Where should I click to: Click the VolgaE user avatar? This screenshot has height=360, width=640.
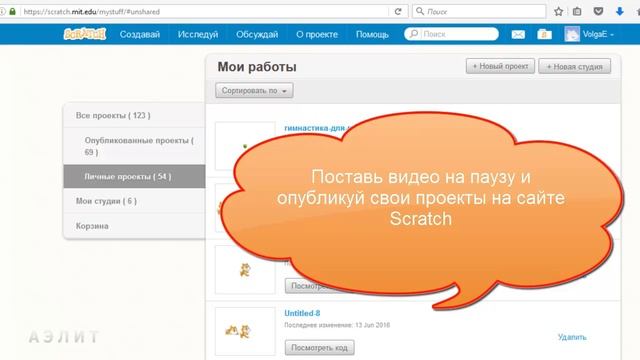pos(572,34)
